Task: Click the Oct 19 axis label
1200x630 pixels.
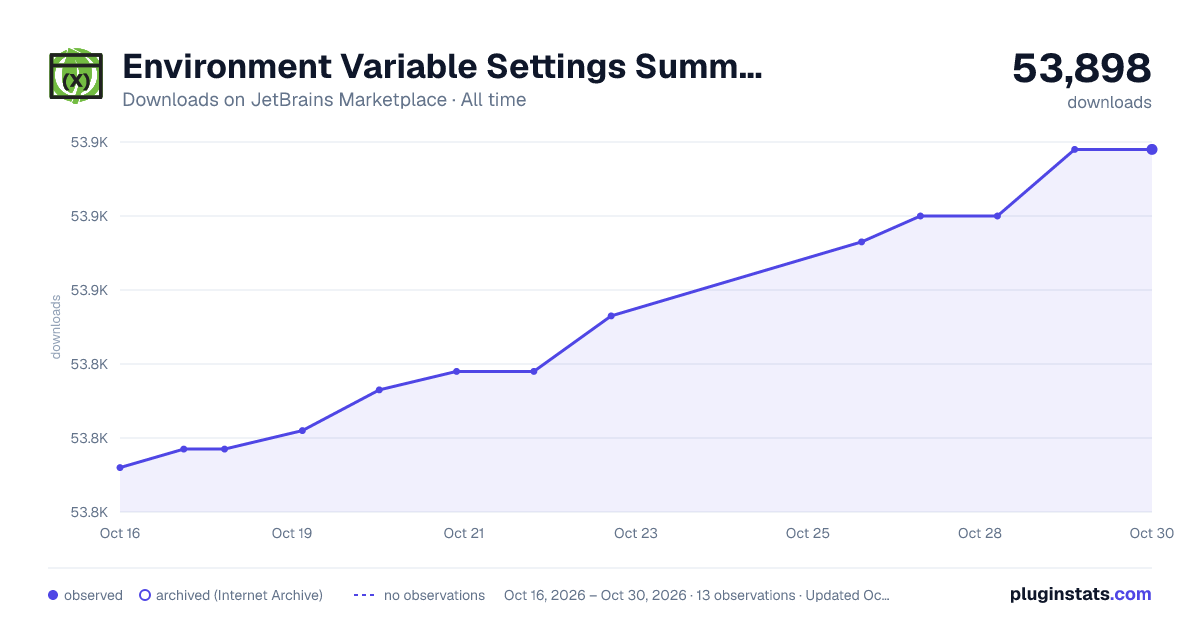Action: click(x=292, y=533)
